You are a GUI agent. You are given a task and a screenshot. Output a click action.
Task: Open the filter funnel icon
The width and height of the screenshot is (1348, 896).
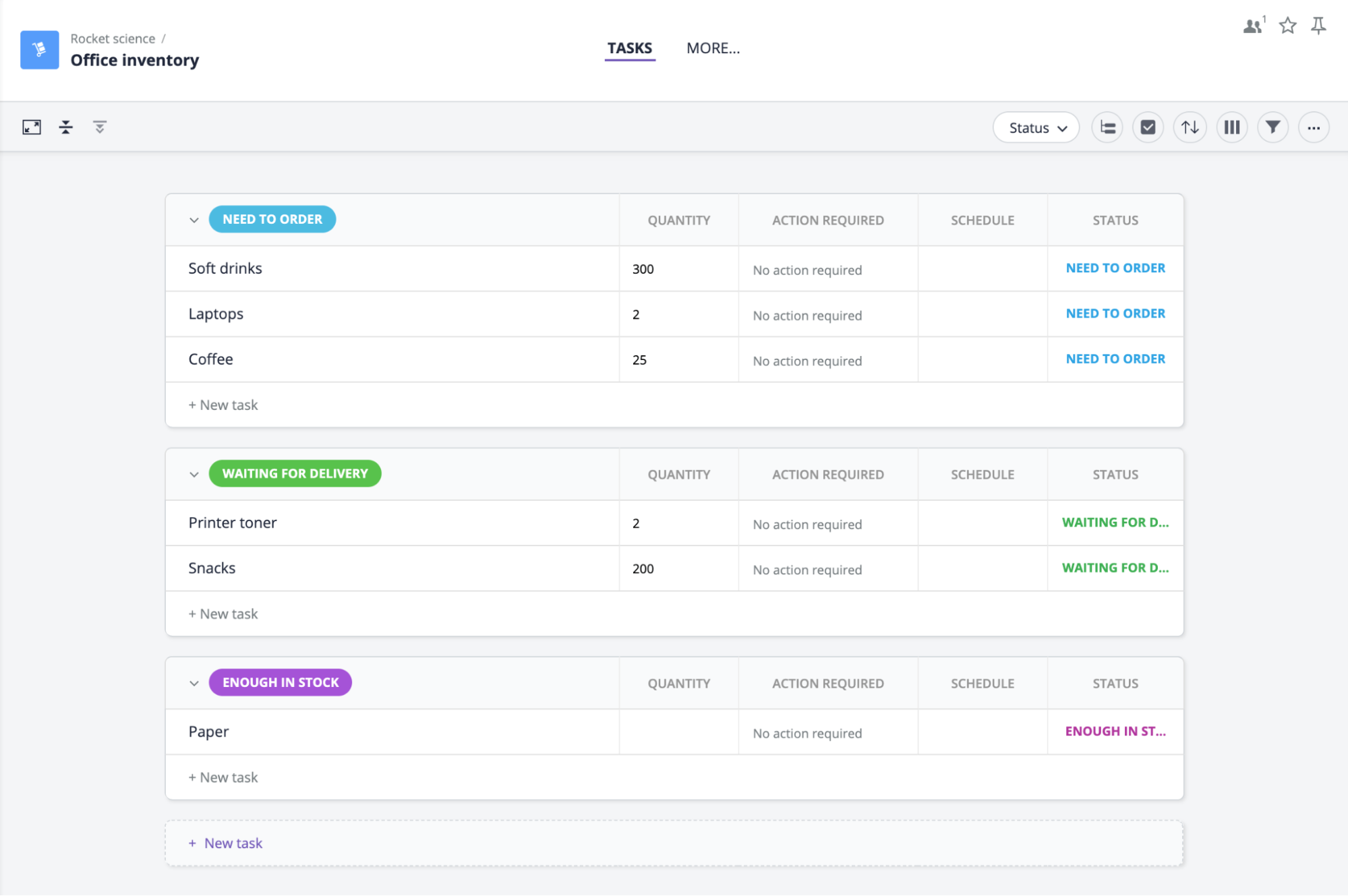(1272, 127)
